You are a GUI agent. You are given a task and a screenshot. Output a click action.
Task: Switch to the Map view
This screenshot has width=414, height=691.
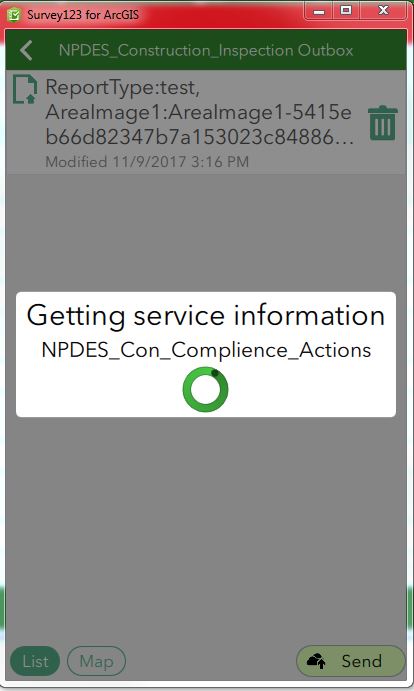(x=97, y=661)
